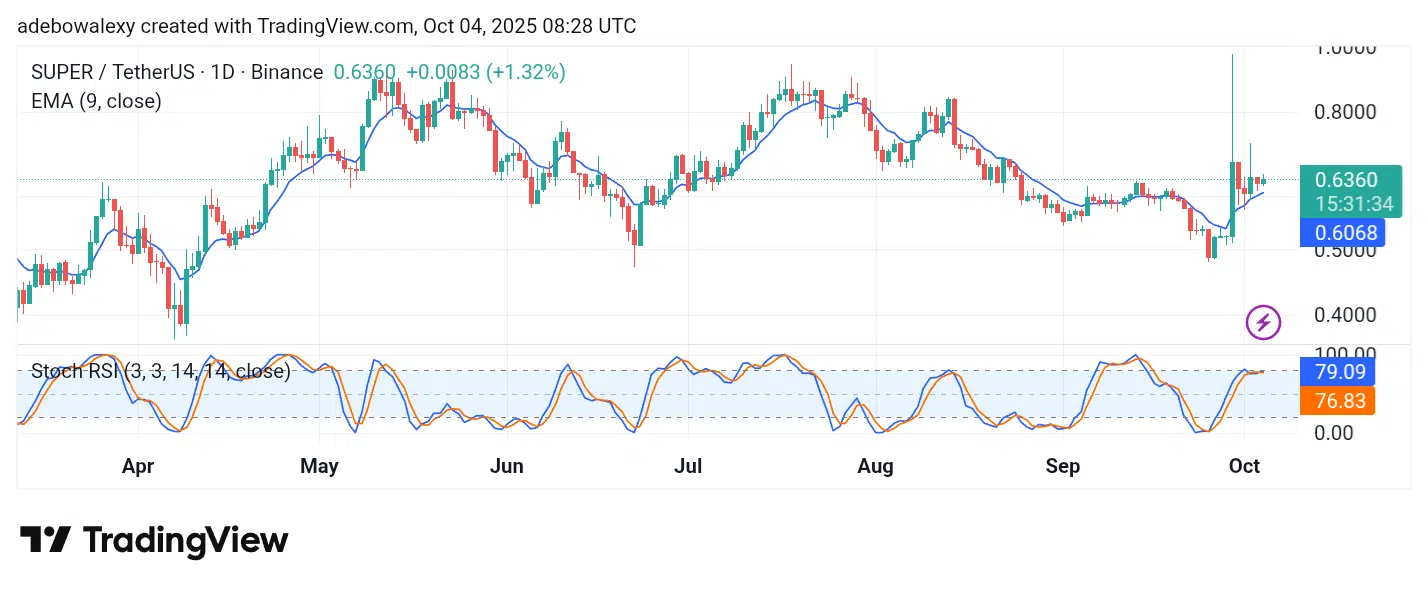Viewport: 1428px width, 591px height.
Task: Click the 0.4000 price axis level
Action: pyautogui.click(x=1345, y=315)
